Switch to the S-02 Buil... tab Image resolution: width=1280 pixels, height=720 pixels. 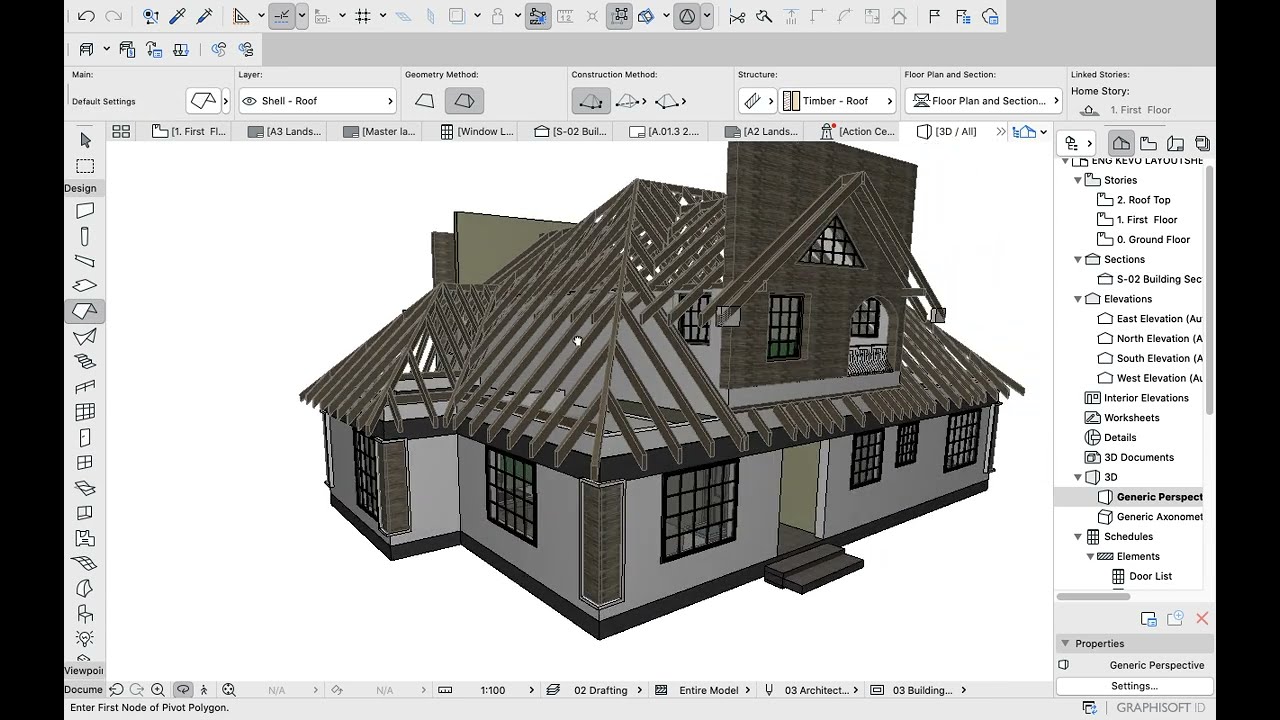tap(571, 131)
